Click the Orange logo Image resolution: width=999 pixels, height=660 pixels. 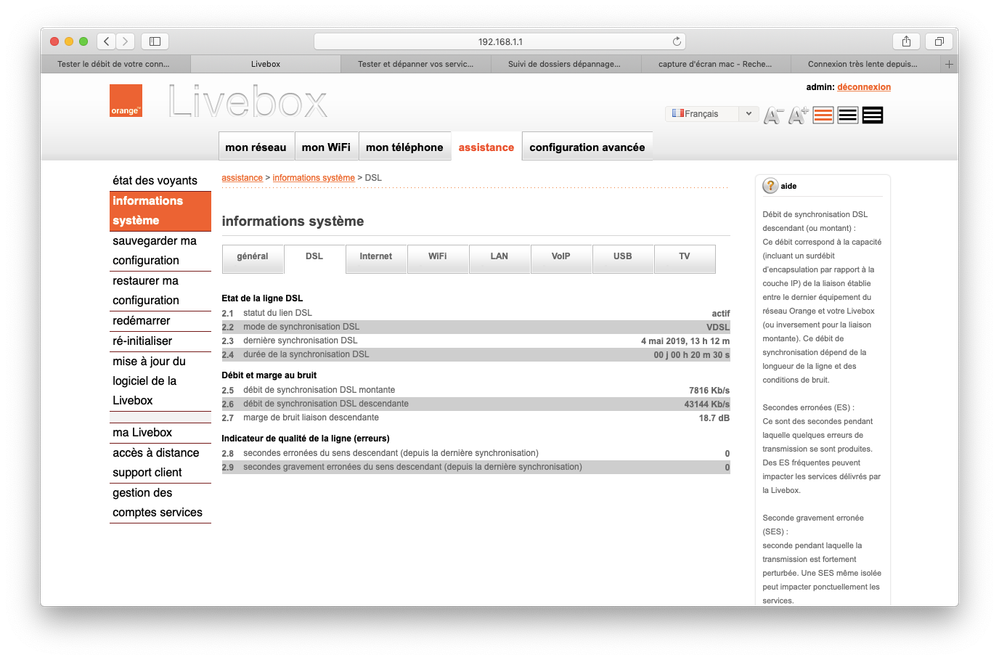126,101
